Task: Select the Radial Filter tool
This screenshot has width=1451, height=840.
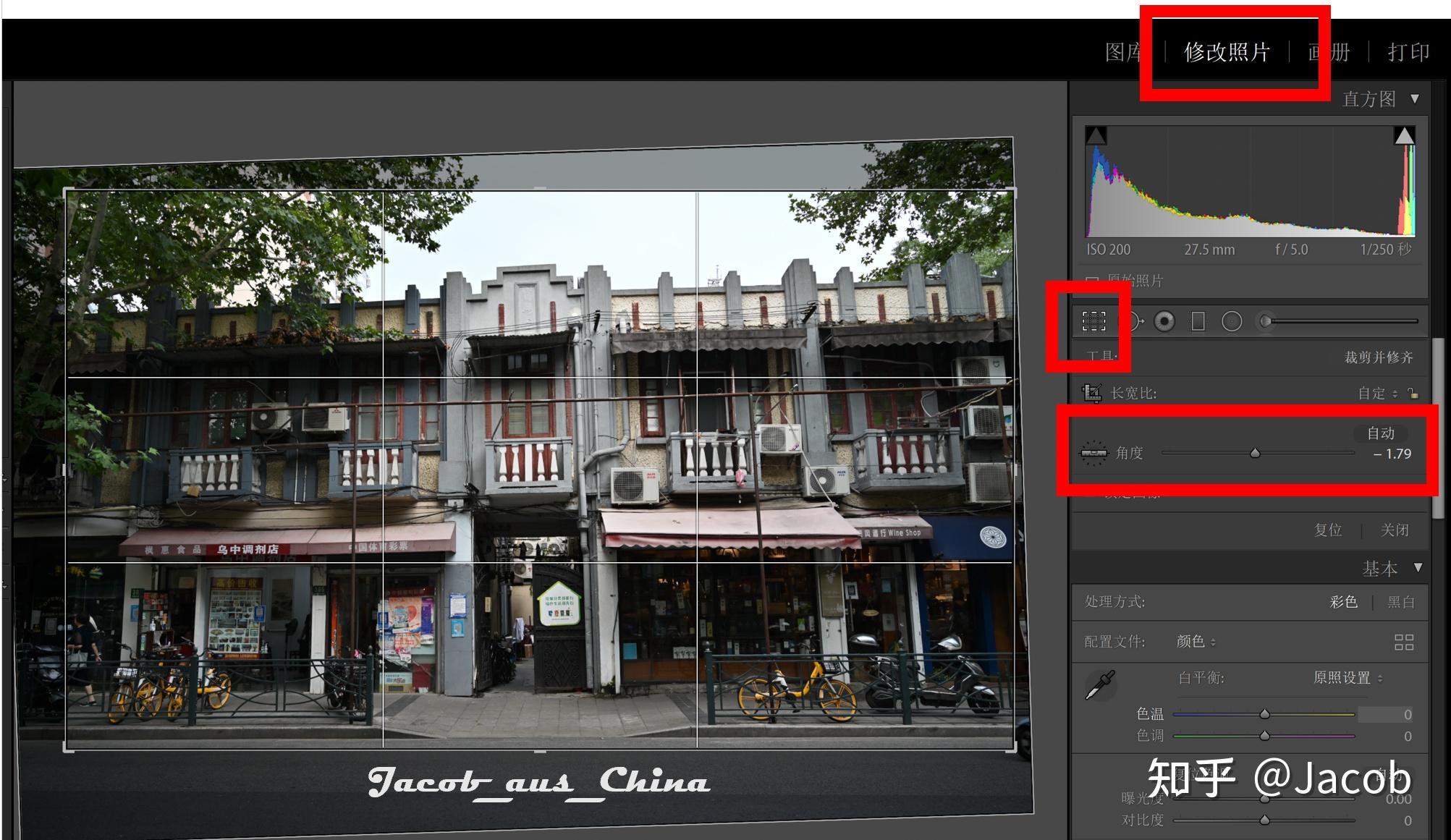Action: (x=1232, y=321)
